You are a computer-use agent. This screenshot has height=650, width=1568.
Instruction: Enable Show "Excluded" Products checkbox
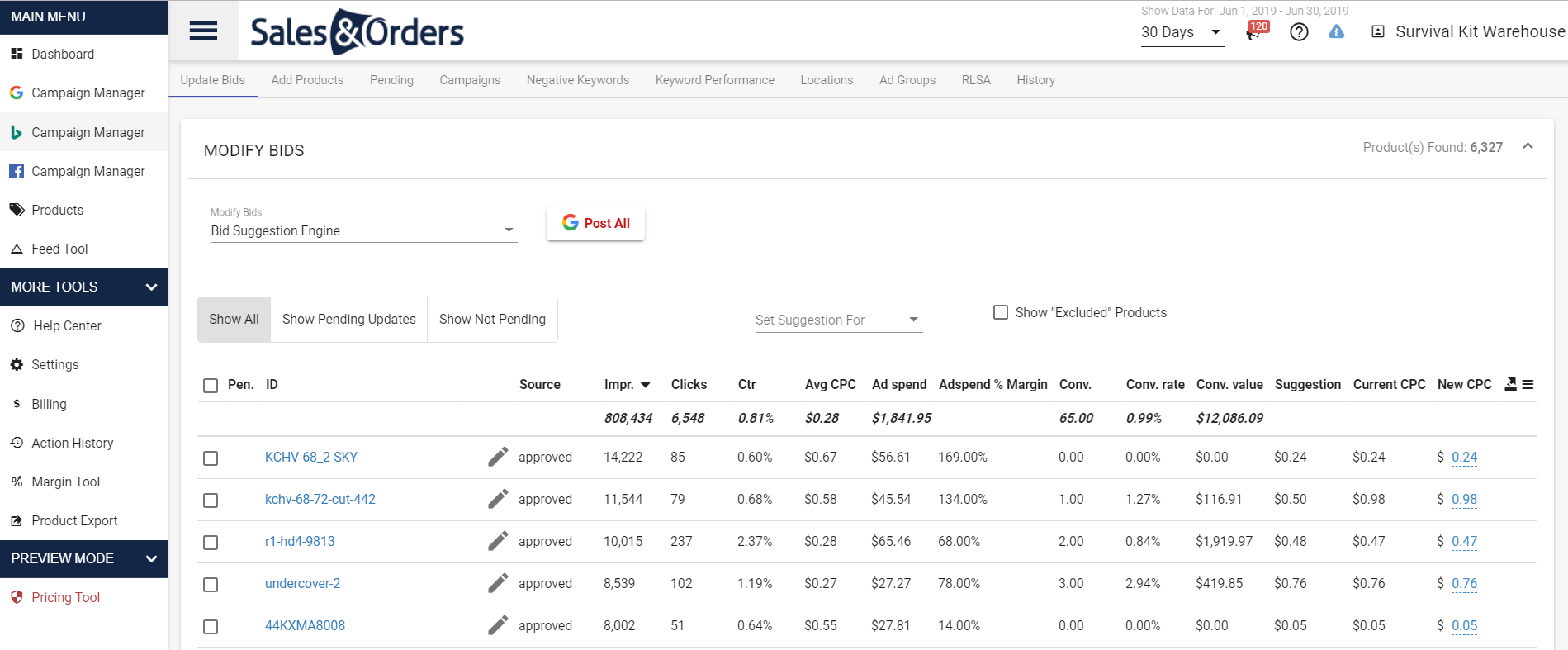[1001, 312]
